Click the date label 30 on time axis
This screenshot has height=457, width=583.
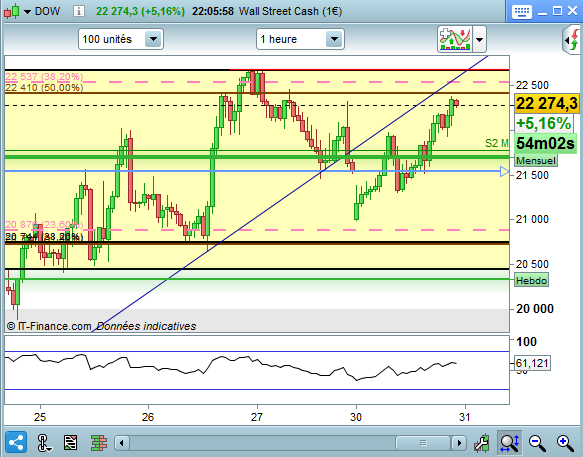pyautogui.click(x=356, y=417)
